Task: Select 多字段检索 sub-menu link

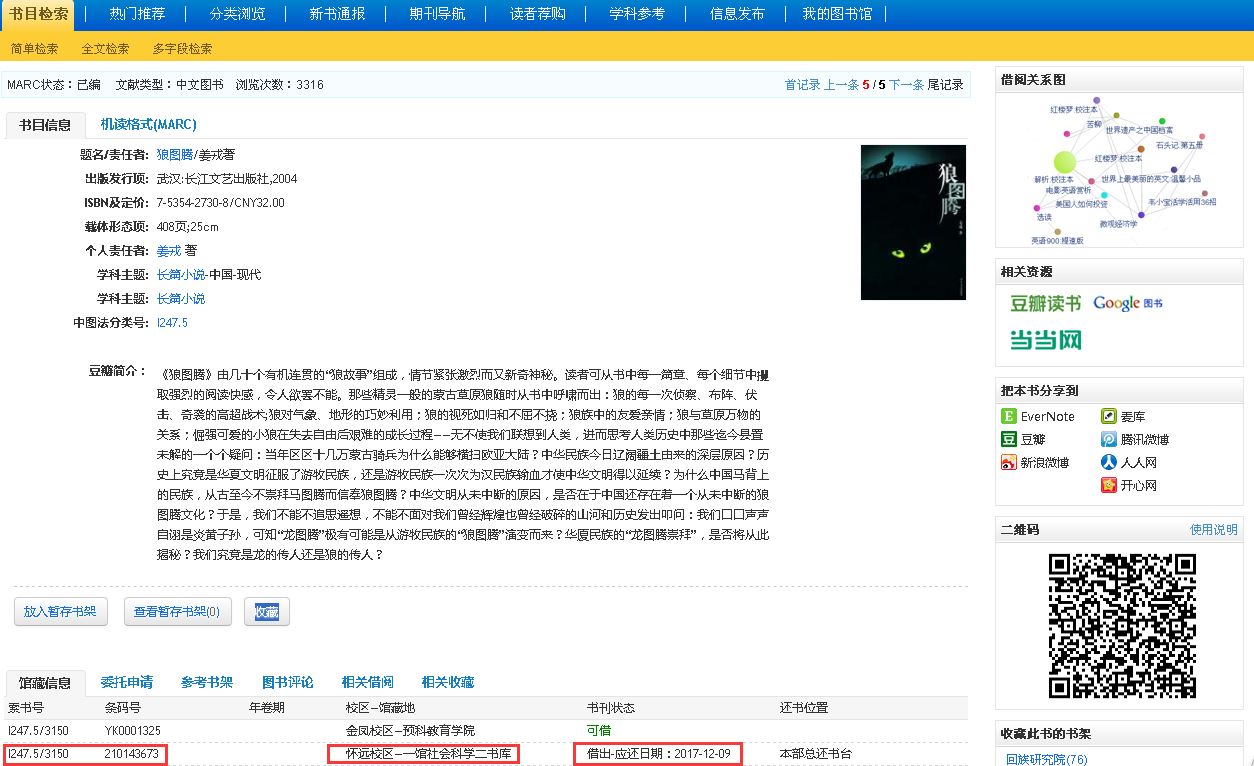Action: click(182, 48)
